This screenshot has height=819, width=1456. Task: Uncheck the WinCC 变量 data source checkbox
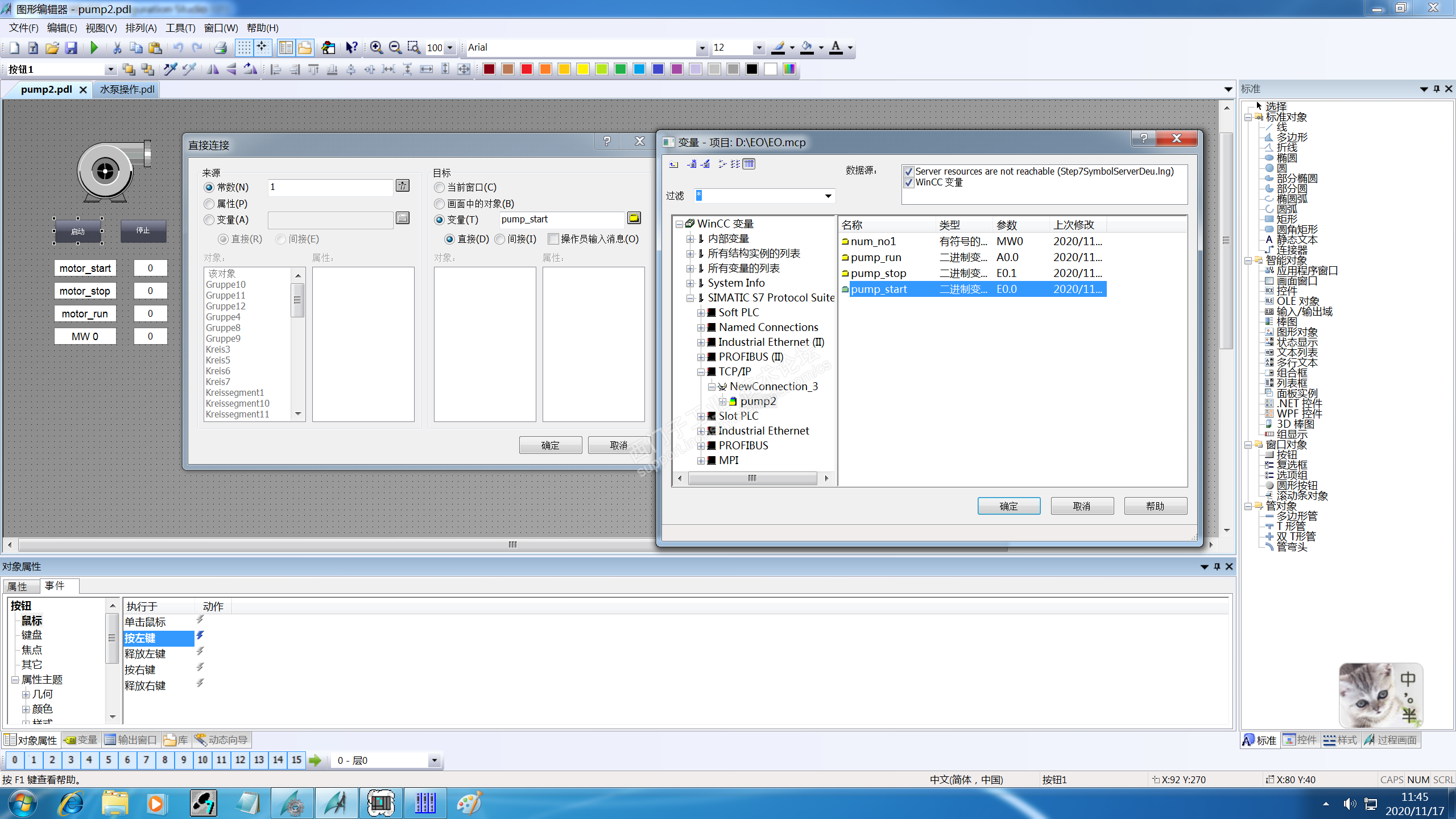(x=909, y=183)
